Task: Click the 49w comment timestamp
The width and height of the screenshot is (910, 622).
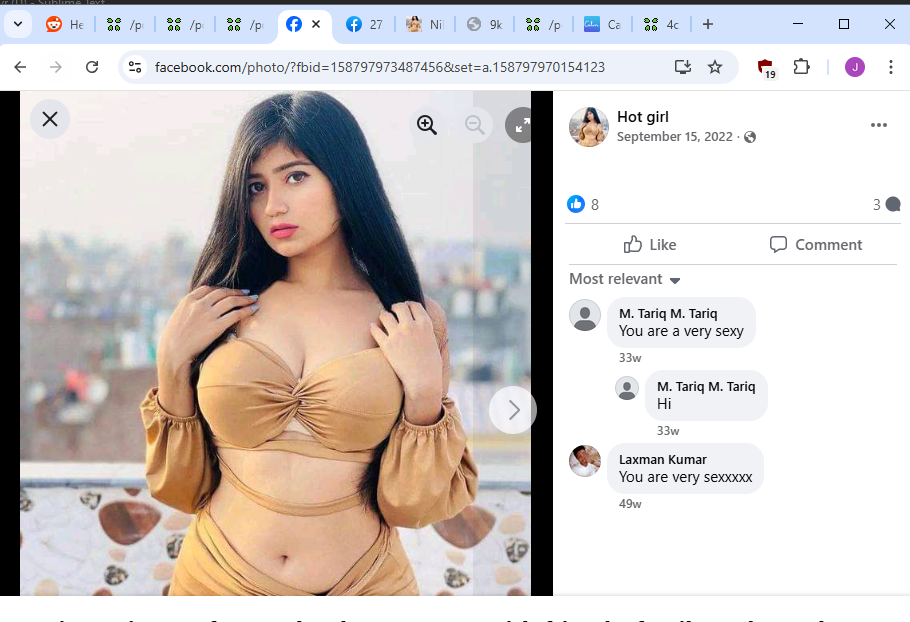Action: pos(630,504)
